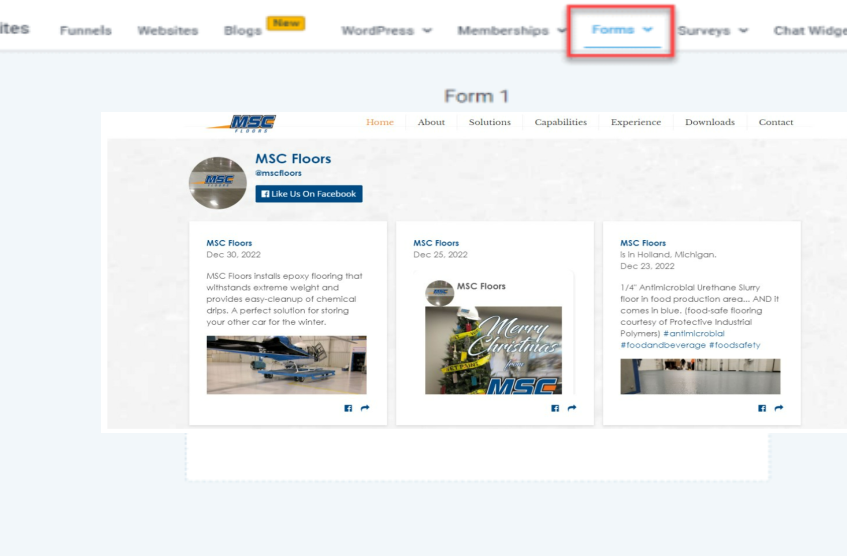Click the Dec 25, 2022 post date
847x556 pixels.
(440, 254)
